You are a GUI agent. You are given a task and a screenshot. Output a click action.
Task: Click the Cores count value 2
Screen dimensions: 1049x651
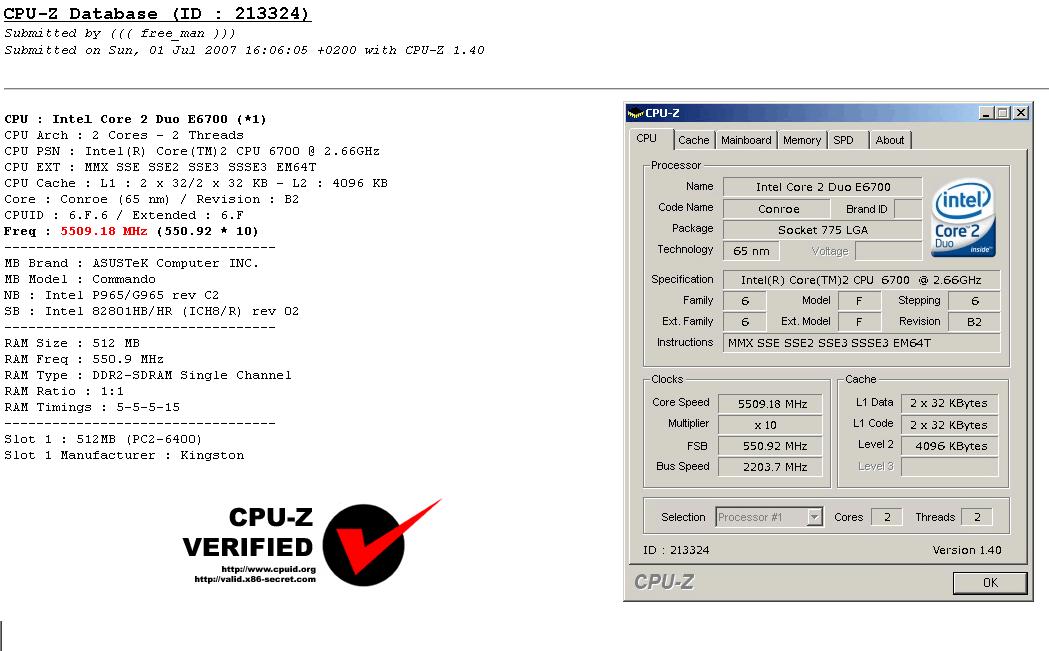point(886,517)
